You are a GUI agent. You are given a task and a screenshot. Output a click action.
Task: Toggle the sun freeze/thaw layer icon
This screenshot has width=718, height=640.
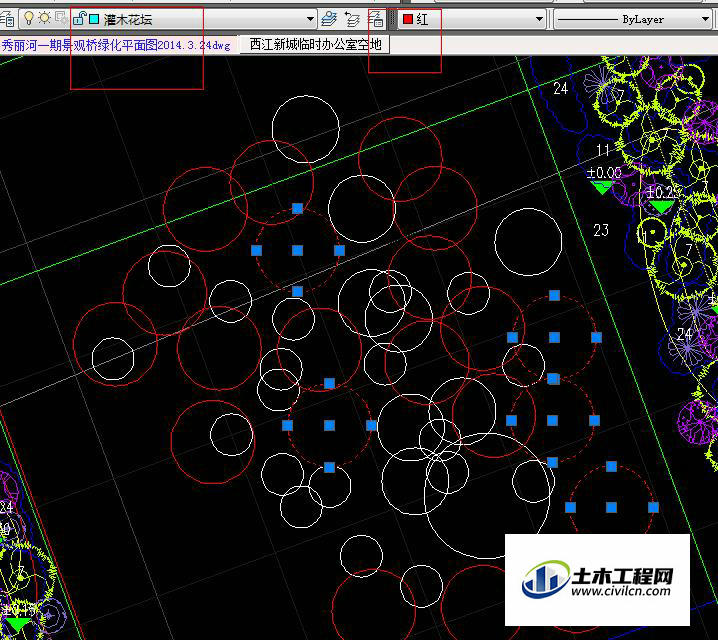44,18
